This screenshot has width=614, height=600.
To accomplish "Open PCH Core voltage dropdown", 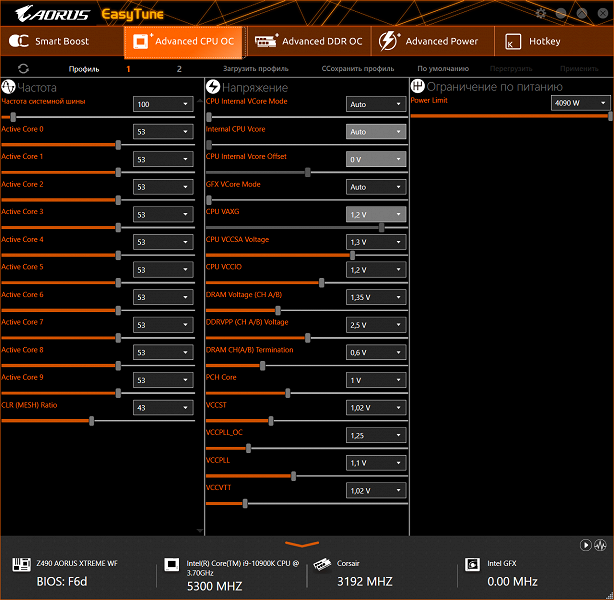I will [x=376, y=380].
